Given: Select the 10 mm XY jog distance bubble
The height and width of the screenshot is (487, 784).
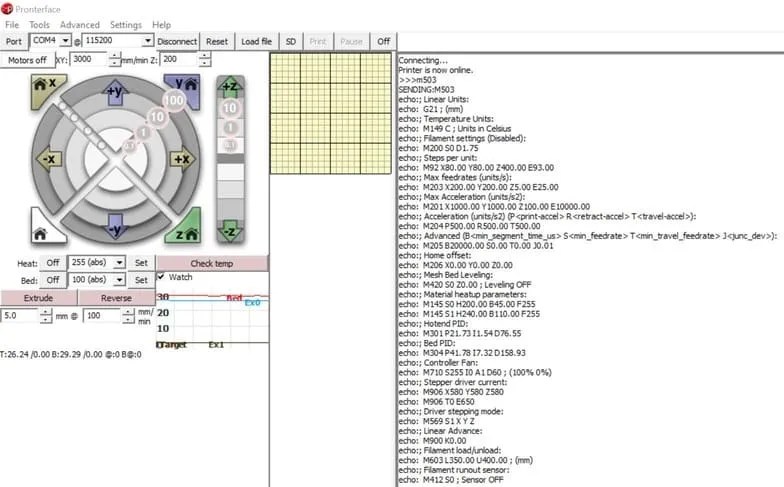Looking at the screenshot, I should click(158, 117).
